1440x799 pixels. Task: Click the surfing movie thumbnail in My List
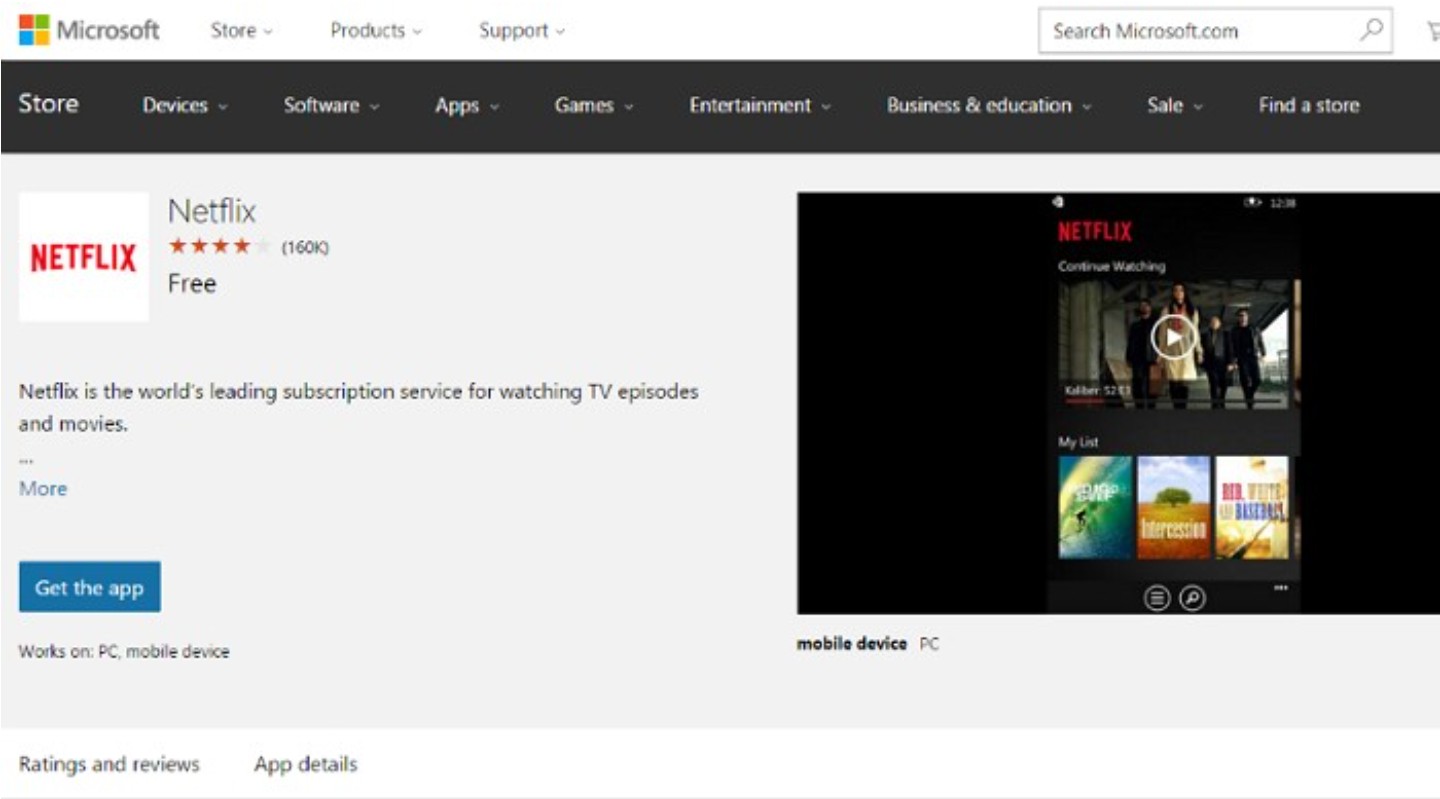(1096, 507)
